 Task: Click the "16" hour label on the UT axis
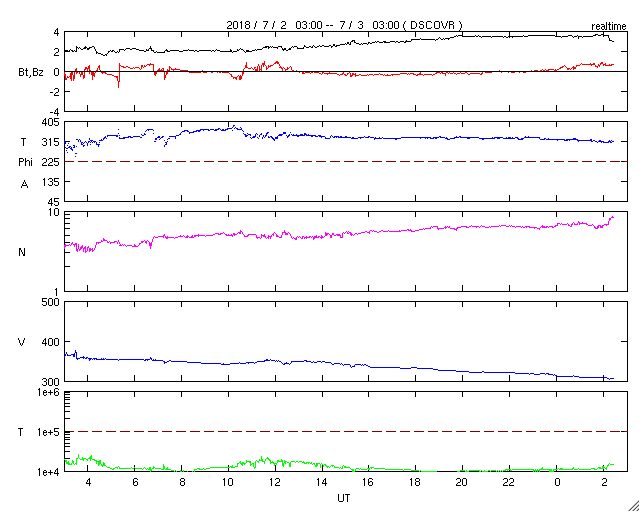coord(369,482)
